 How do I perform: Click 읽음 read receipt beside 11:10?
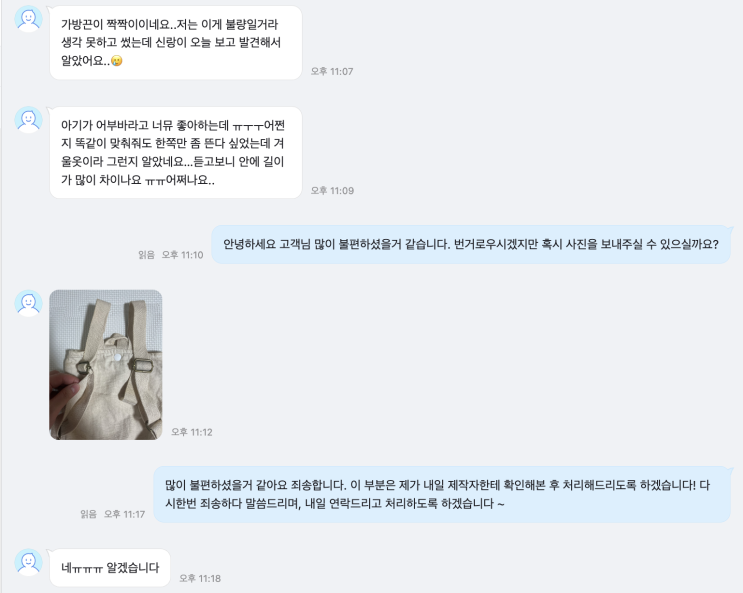(x=146, y=255)
